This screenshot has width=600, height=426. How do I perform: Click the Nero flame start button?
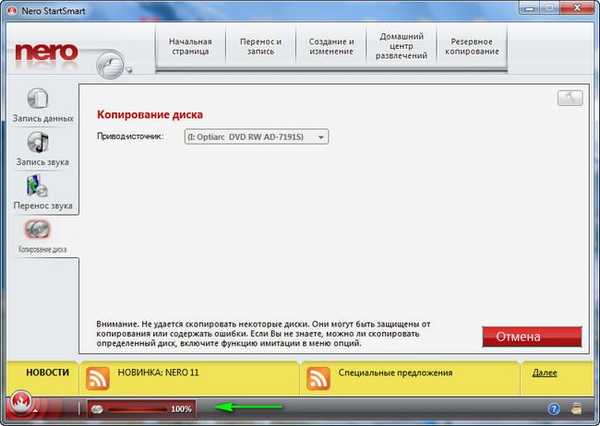point(21,403)
